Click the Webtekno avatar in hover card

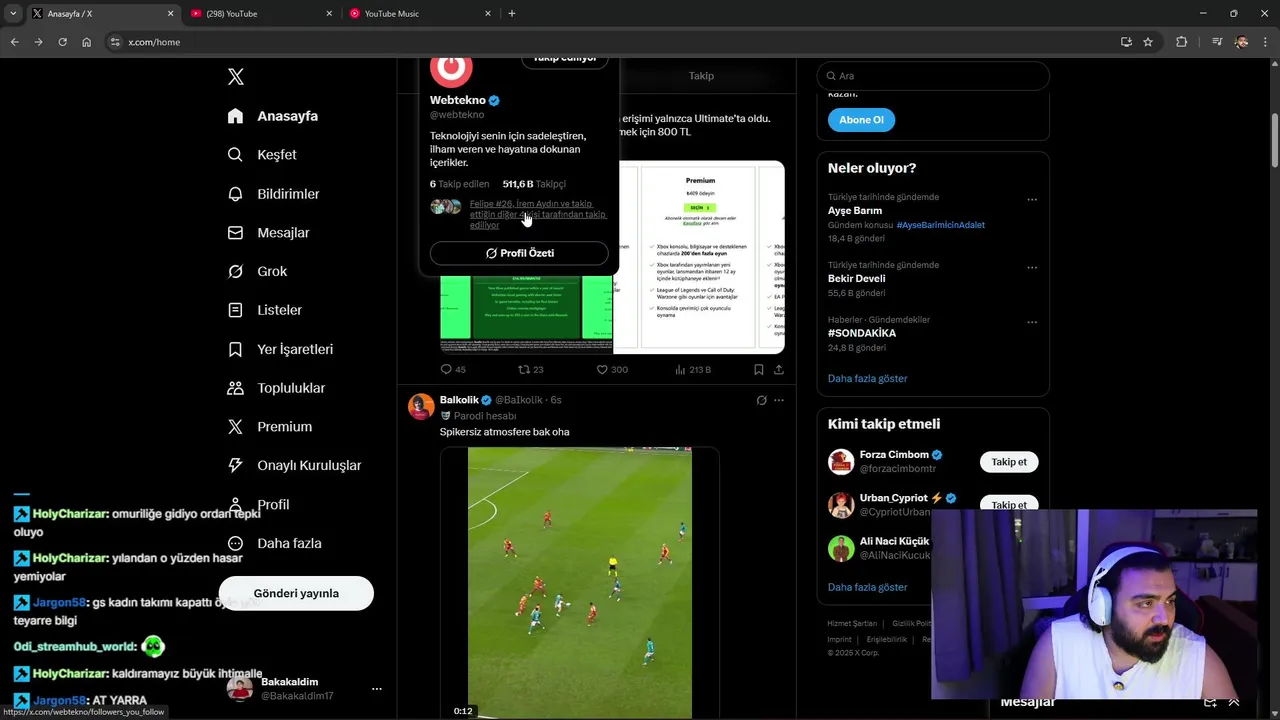[451, 69]
